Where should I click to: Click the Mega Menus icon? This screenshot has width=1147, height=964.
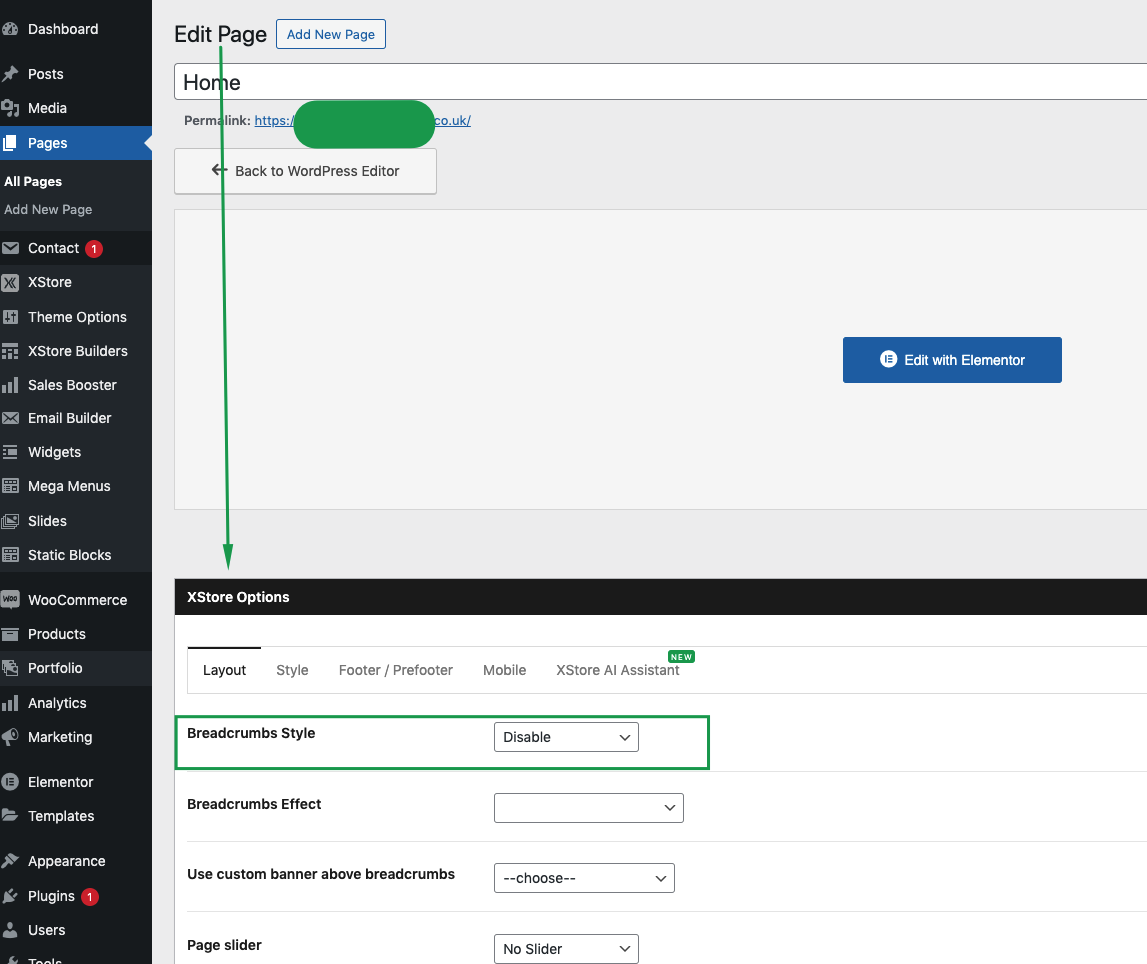pyautogui.click(x=10, y=486)
